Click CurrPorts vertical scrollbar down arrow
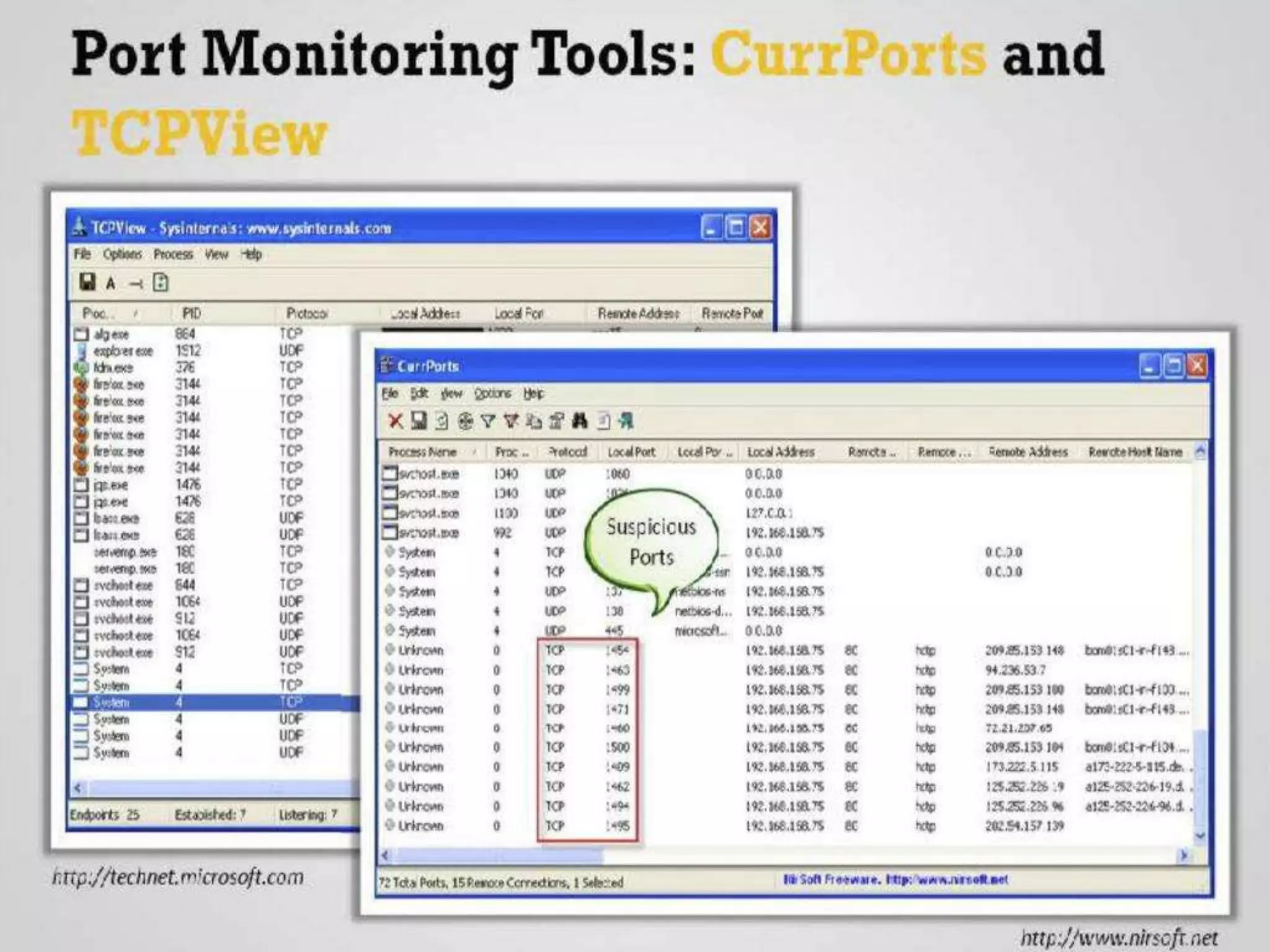 [x=1201, y=835]
